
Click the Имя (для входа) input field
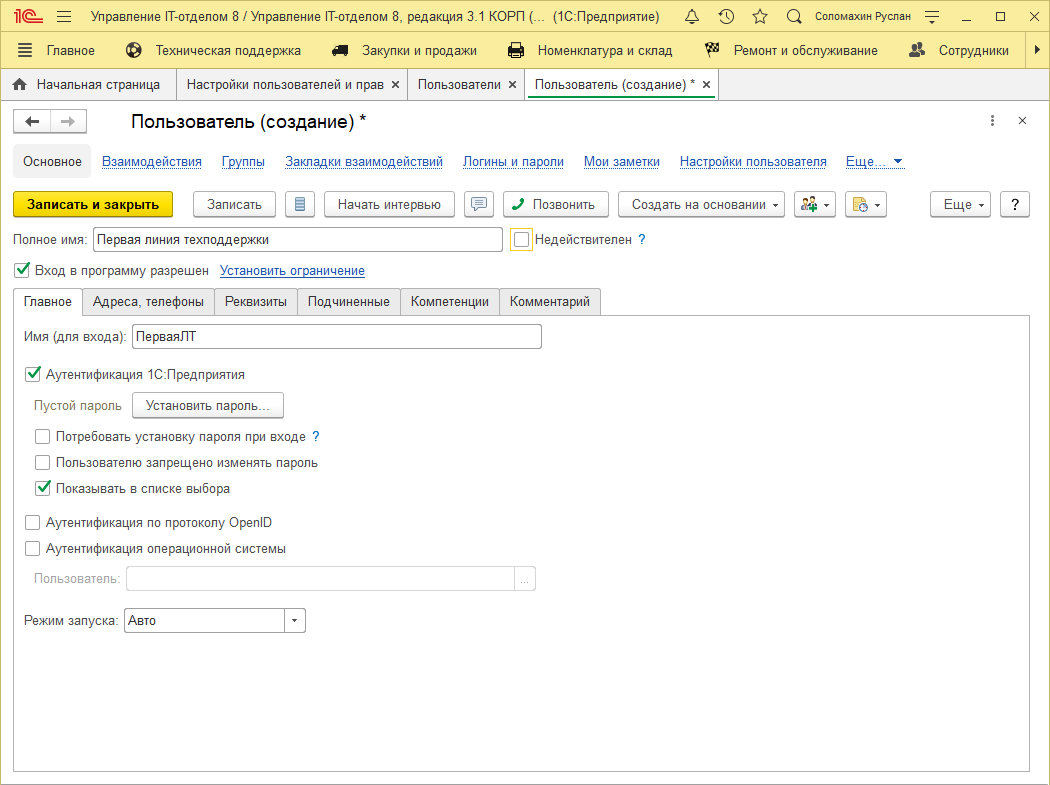click(x=336, y=337)
